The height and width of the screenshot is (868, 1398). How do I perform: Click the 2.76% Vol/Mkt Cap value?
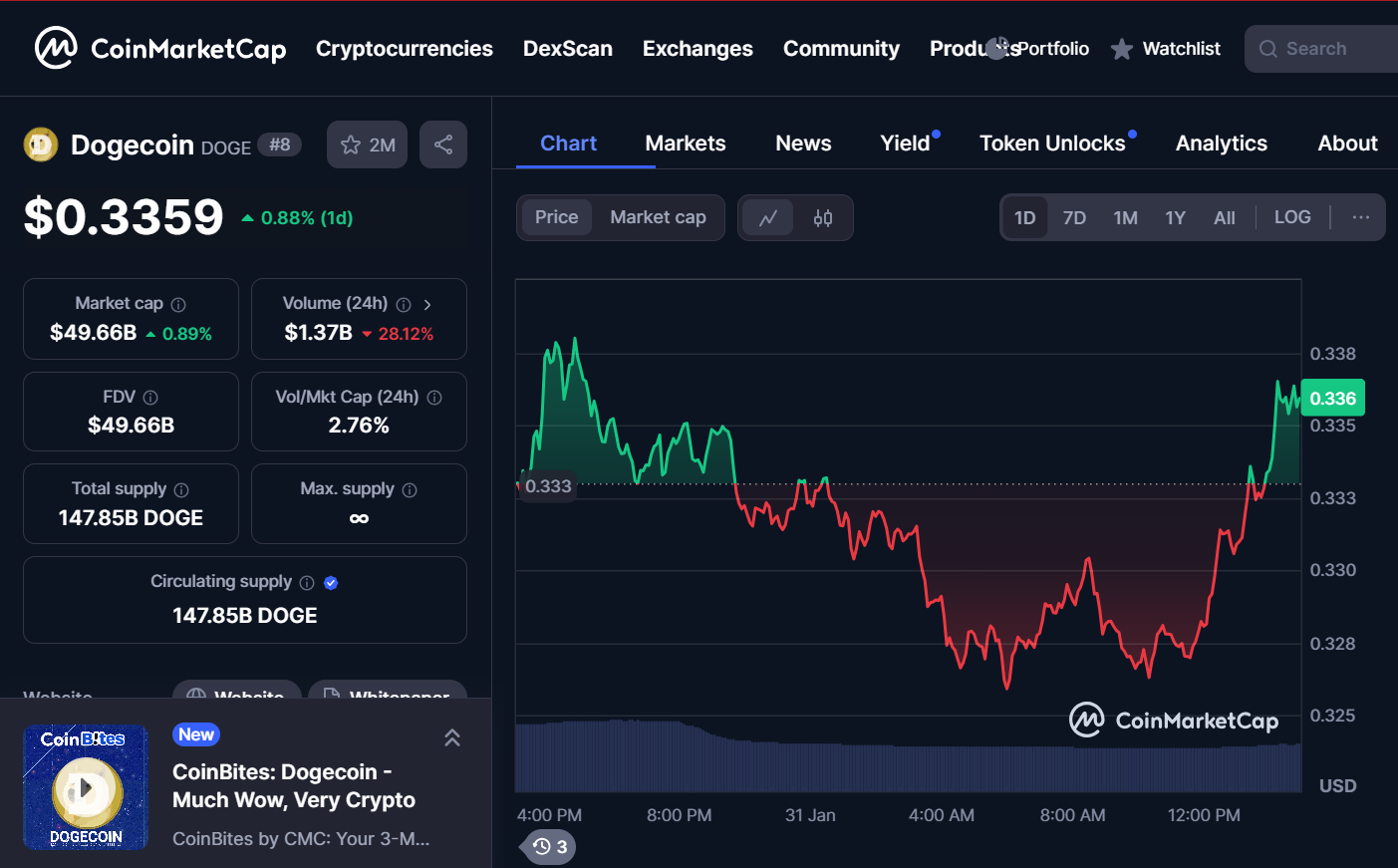[359, 426]
